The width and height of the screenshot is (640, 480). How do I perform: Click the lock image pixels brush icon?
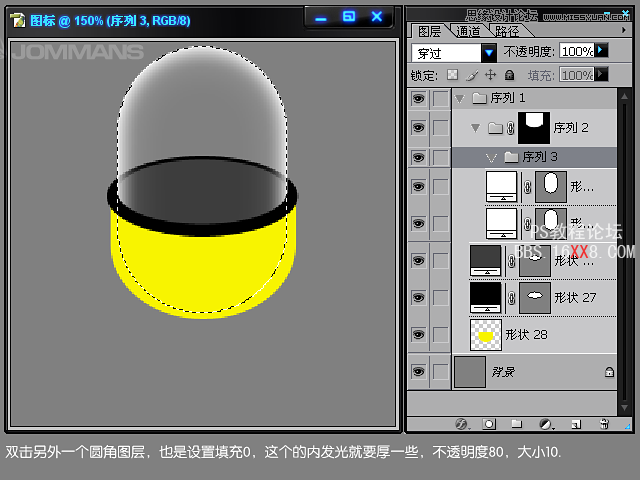pyautogui.click(x=471, y=75)
